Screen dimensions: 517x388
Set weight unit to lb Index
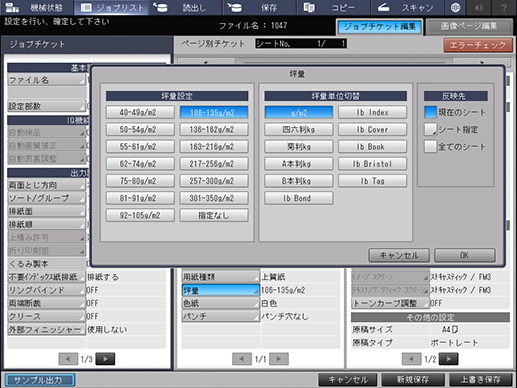(373, 112)
